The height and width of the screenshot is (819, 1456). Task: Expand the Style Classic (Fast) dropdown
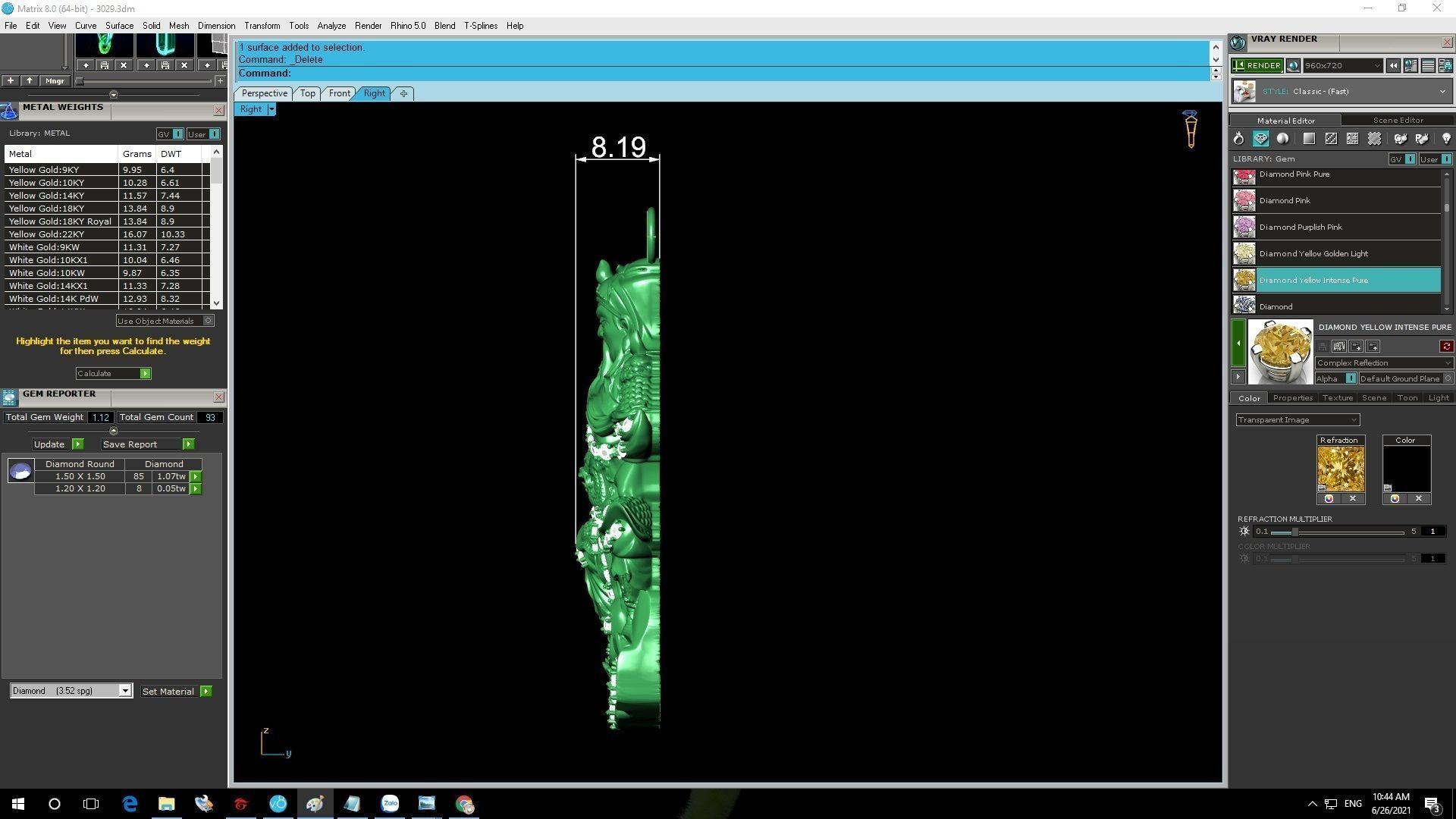[1442, 92]
